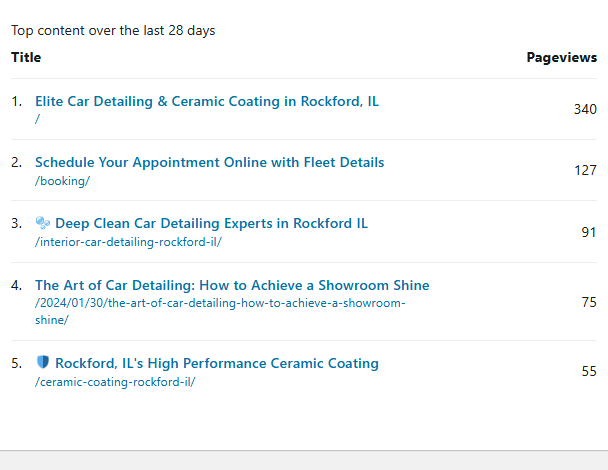This screenshot has width=608, height=470.
Task: Click the /2024/01/30/ article URL path
Action: 220,303
